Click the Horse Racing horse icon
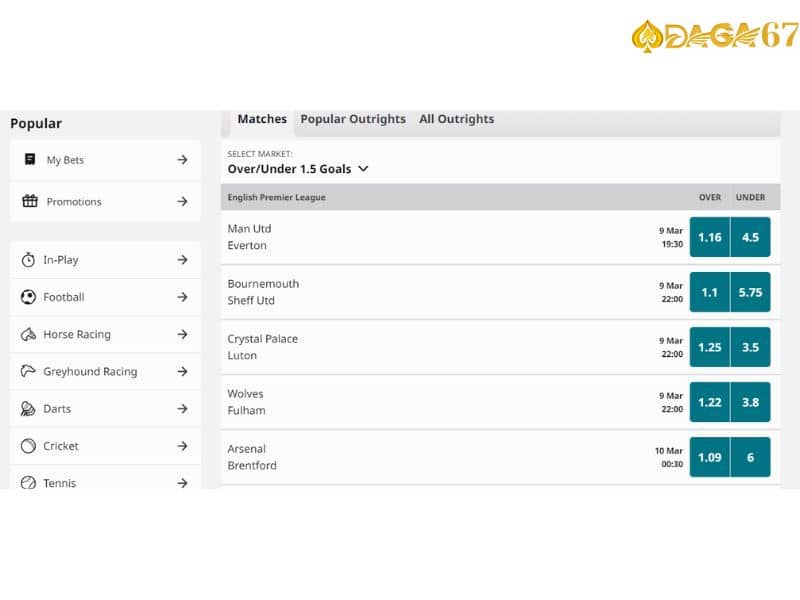The image size is (800, 600). pyautogui.click(x=28, y=334)
